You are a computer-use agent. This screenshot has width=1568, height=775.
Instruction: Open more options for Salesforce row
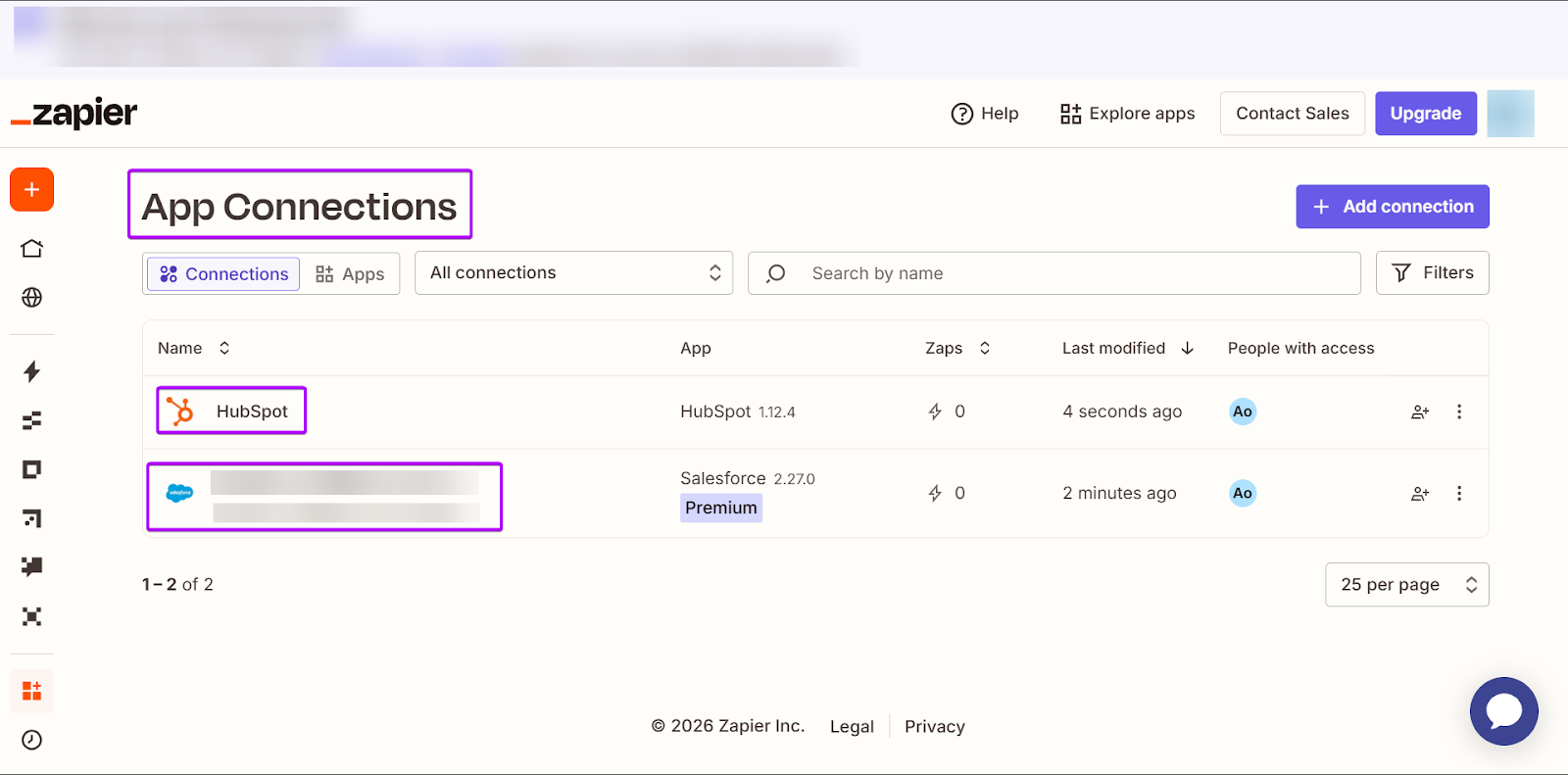(1459, 493)
